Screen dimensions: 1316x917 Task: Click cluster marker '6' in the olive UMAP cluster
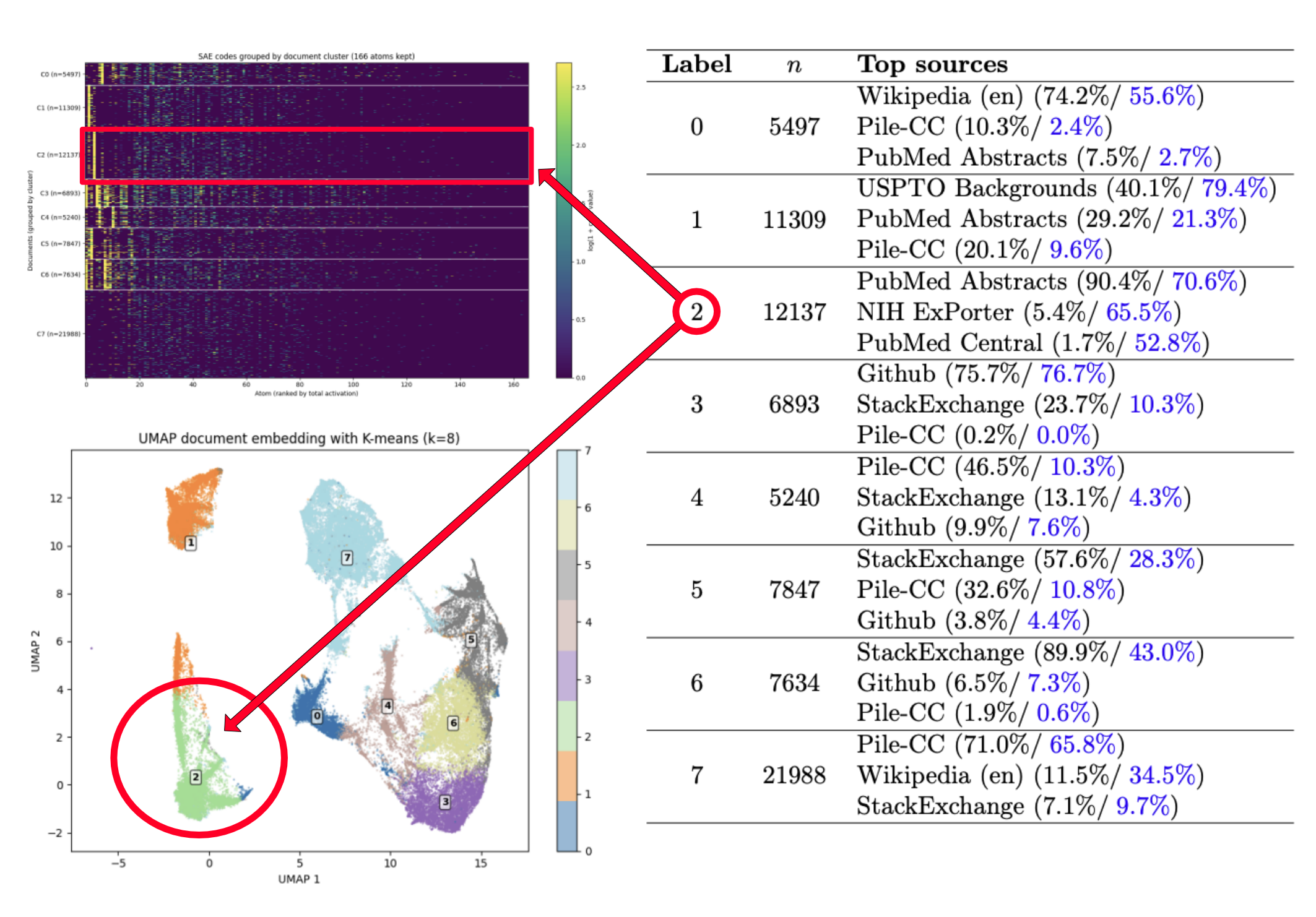454,723
